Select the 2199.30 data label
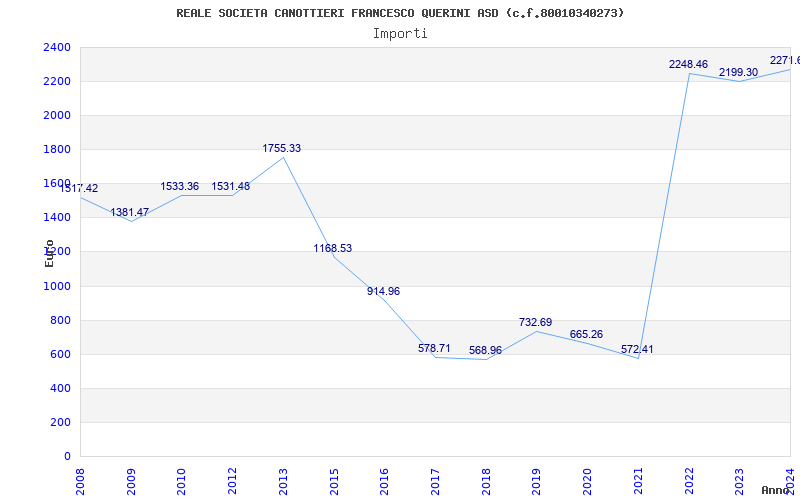 738,72
